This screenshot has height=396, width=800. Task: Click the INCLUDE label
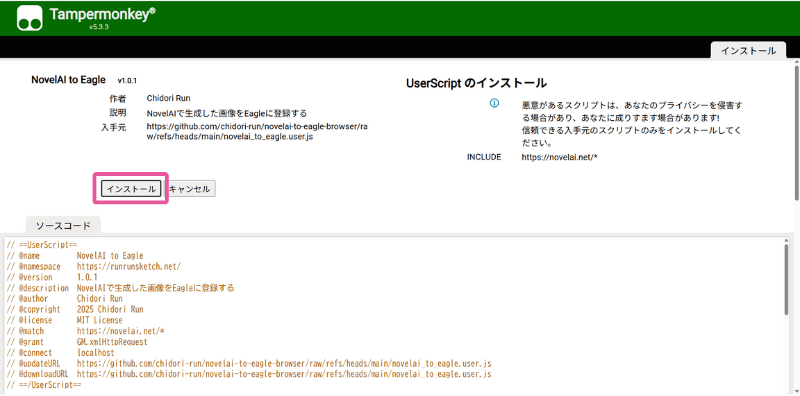484,157
